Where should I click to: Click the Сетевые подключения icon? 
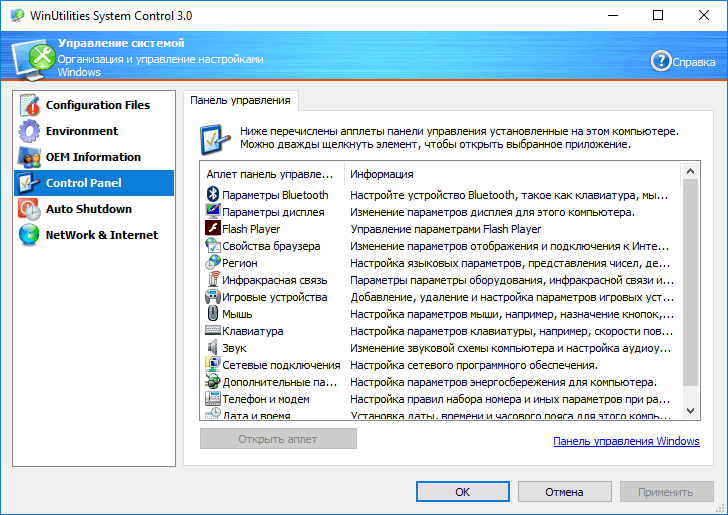point(213,365)
